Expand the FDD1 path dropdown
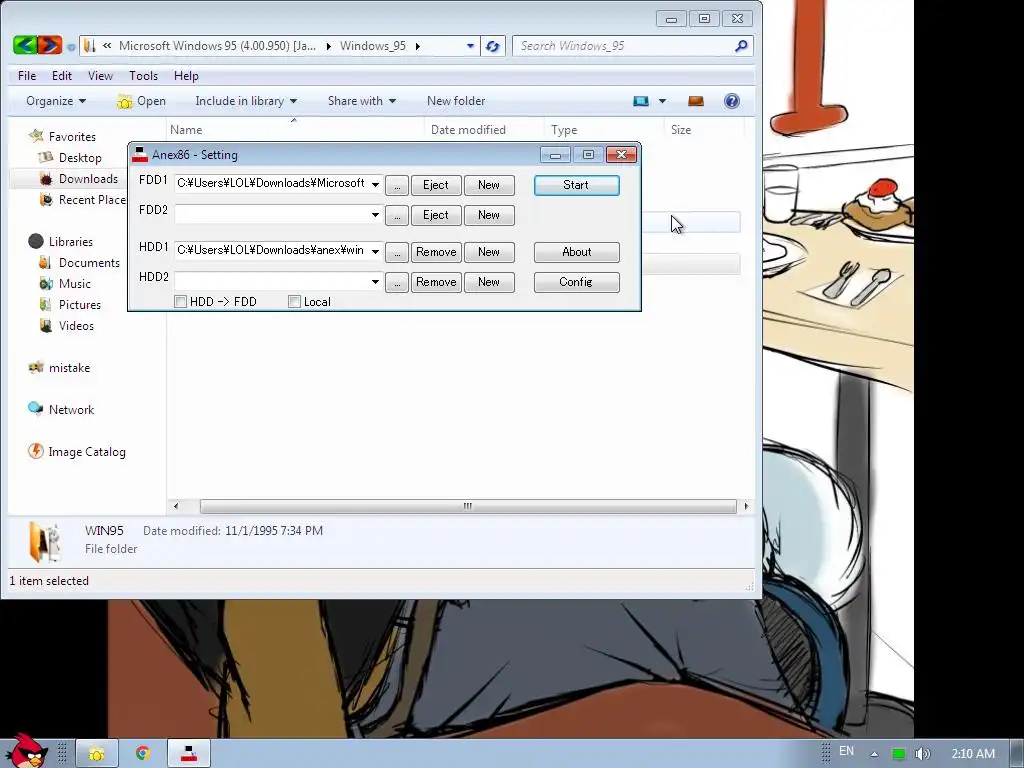1024x768 pixels. coord(376,184)
